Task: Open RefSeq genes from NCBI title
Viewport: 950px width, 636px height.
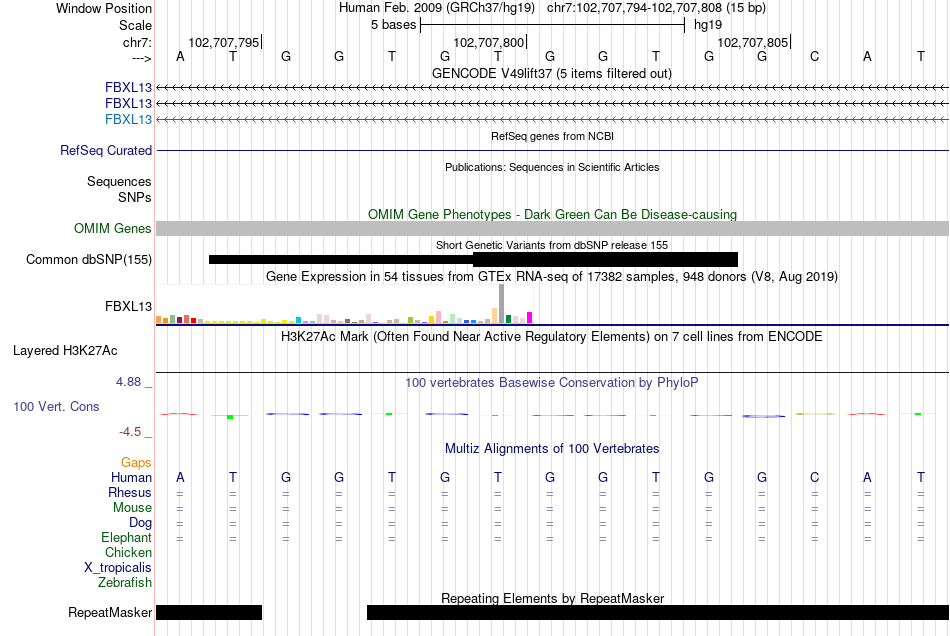Action: [x=553, y=136]
